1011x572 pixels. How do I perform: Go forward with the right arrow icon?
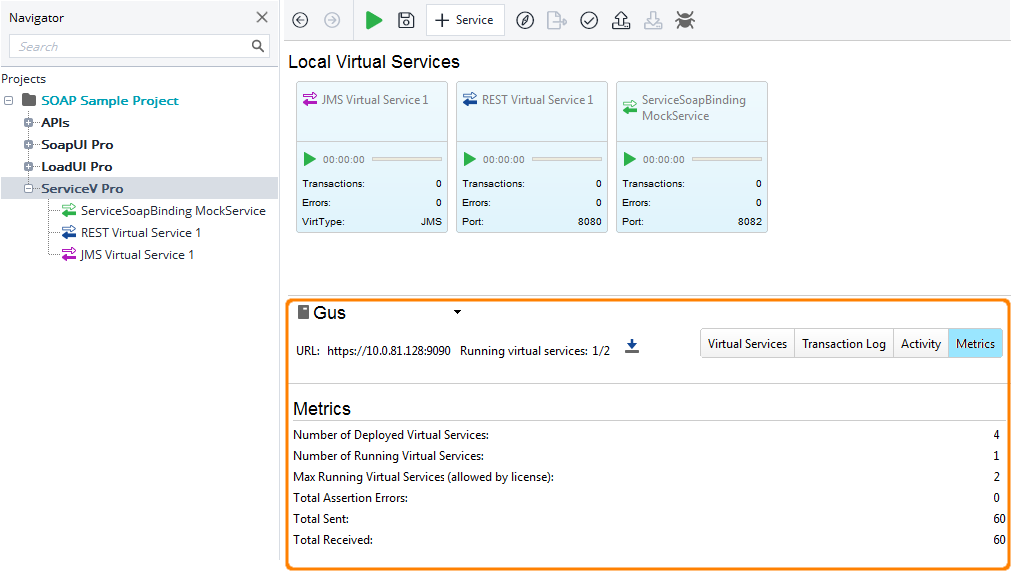pyautogui.click(x=332, y=21)
